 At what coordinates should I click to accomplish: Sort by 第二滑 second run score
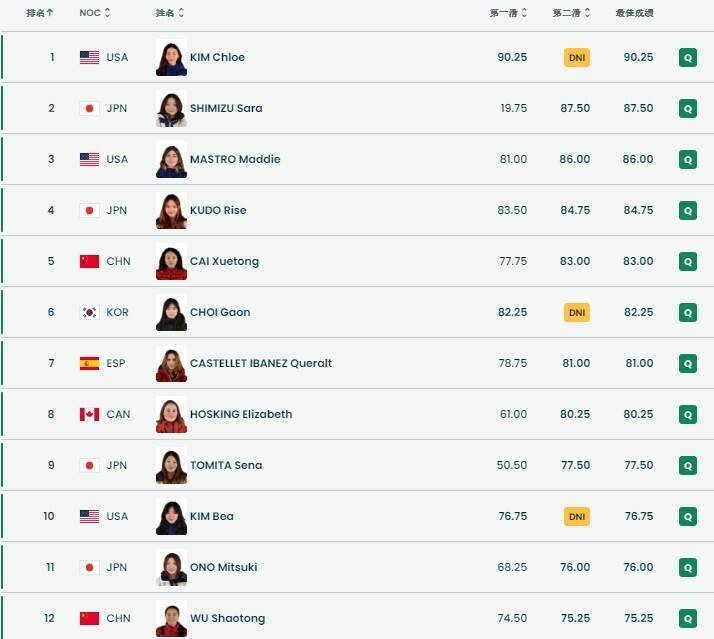572,13
